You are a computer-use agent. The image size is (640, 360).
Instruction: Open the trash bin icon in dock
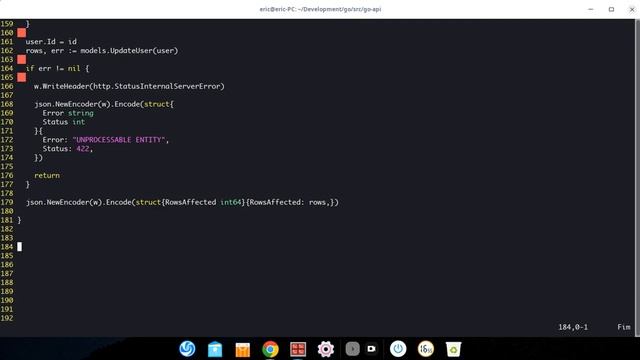click(453, 349)
